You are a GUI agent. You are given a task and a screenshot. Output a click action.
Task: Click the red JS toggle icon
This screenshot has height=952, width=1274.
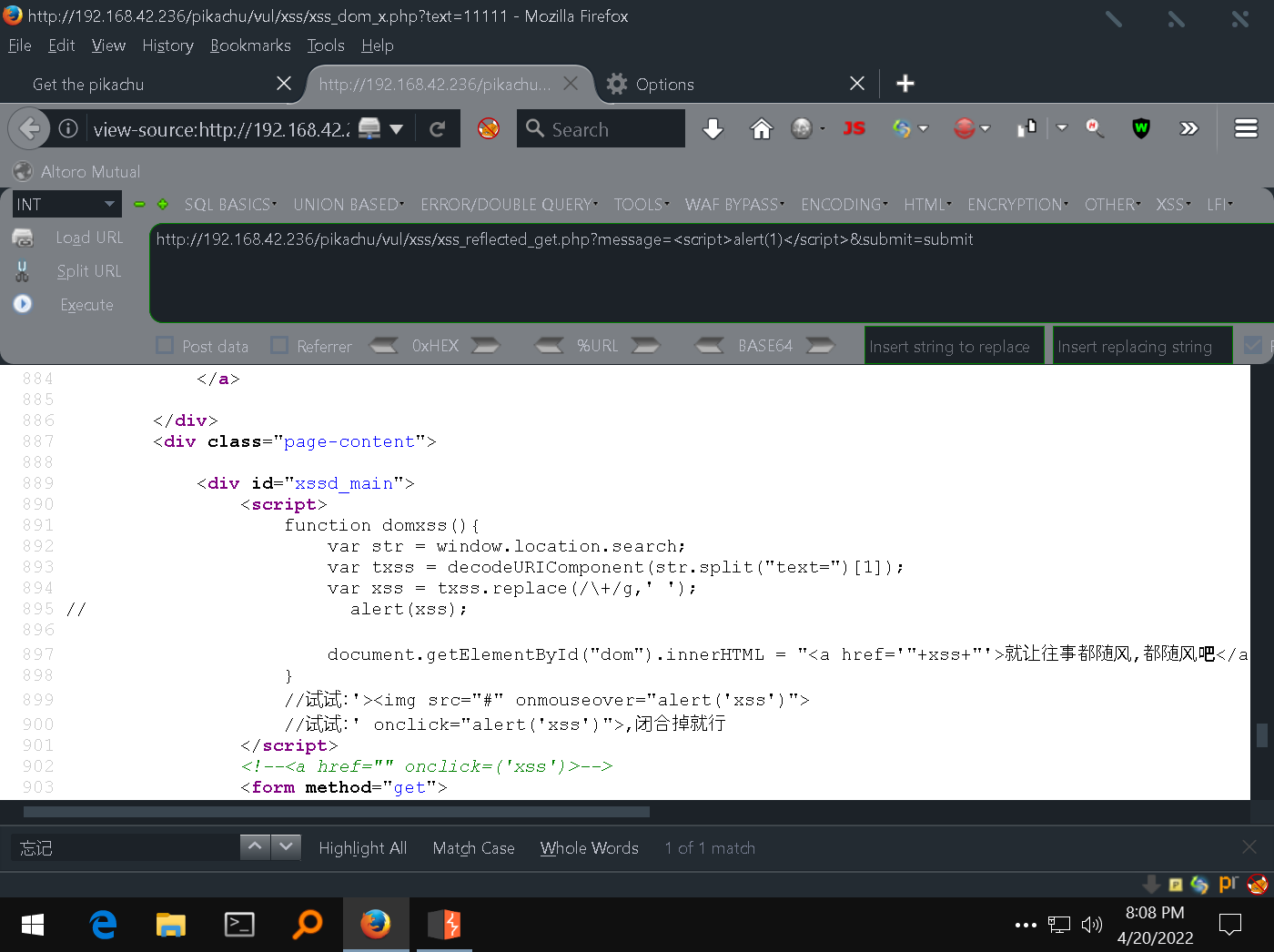pyautogui.click(x=854, y=128)
